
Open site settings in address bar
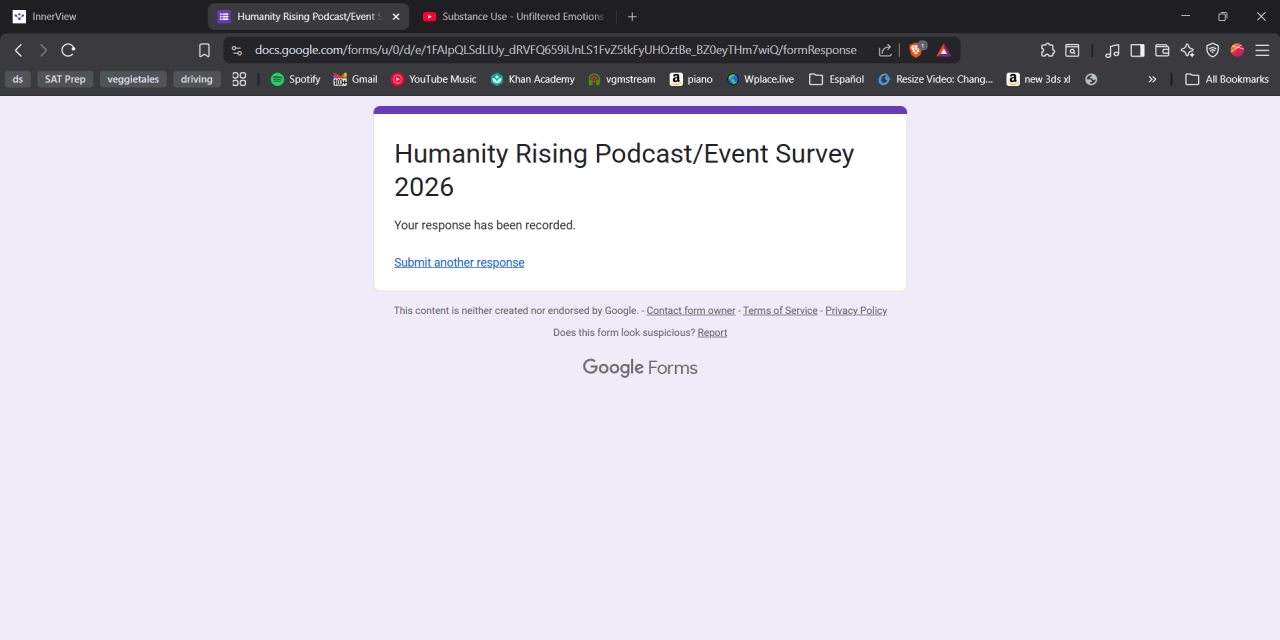point(237,50)
